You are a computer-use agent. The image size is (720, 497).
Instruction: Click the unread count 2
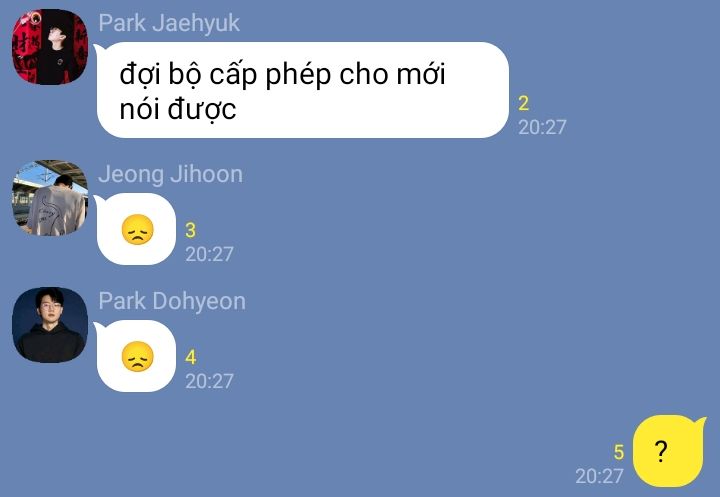point(523,103)
